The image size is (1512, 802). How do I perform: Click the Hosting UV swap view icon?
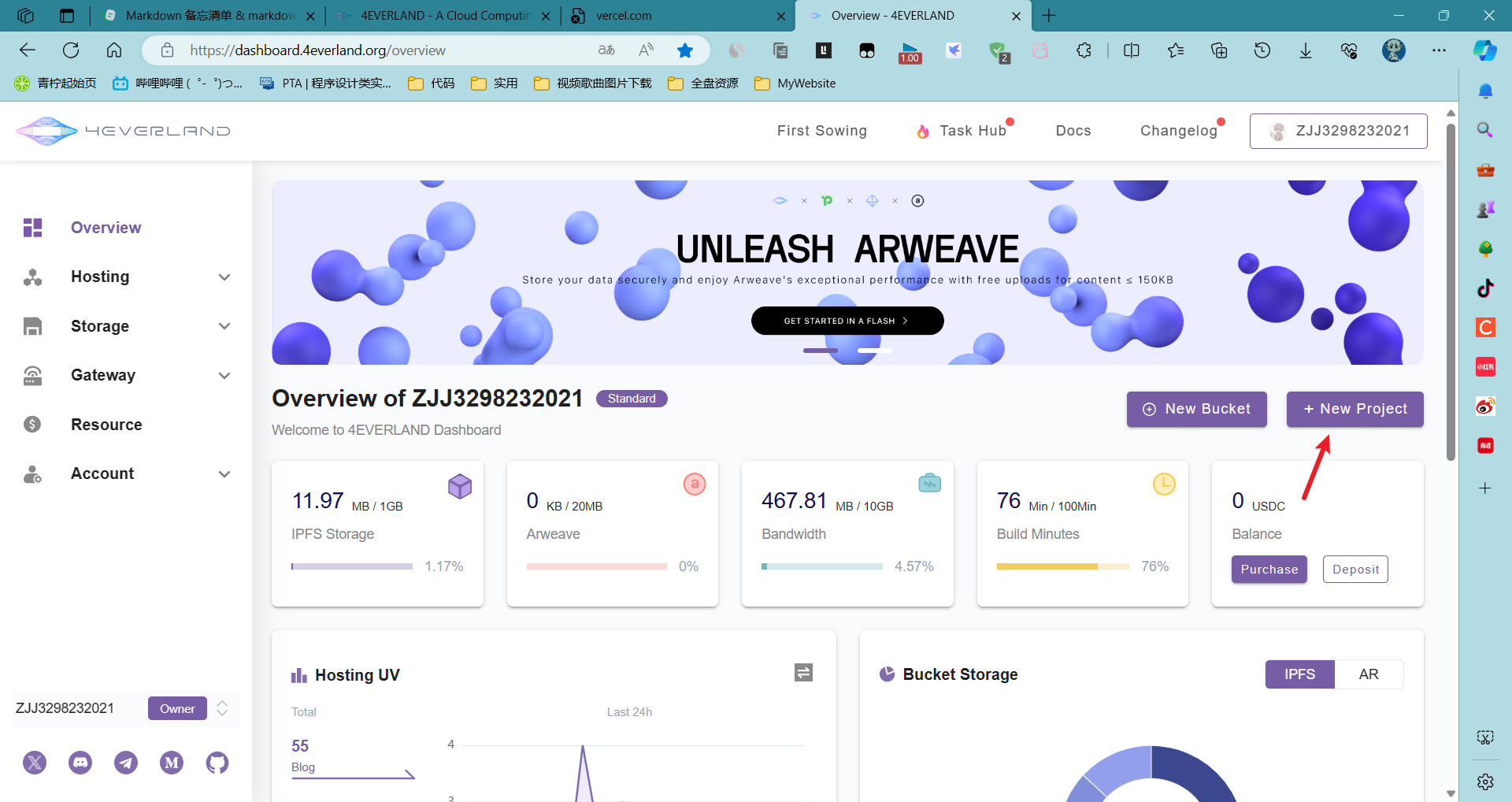(803, 672)
